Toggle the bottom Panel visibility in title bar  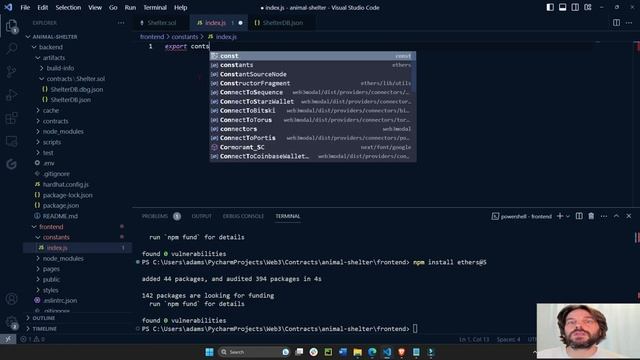[x=562, y=7]
